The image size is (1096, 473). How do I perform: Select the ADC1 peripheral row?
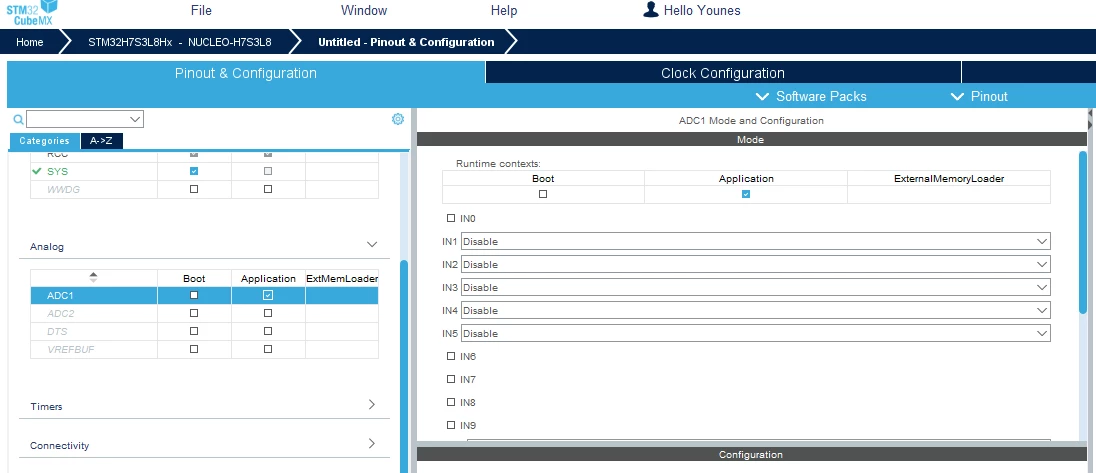click(204, 296)
